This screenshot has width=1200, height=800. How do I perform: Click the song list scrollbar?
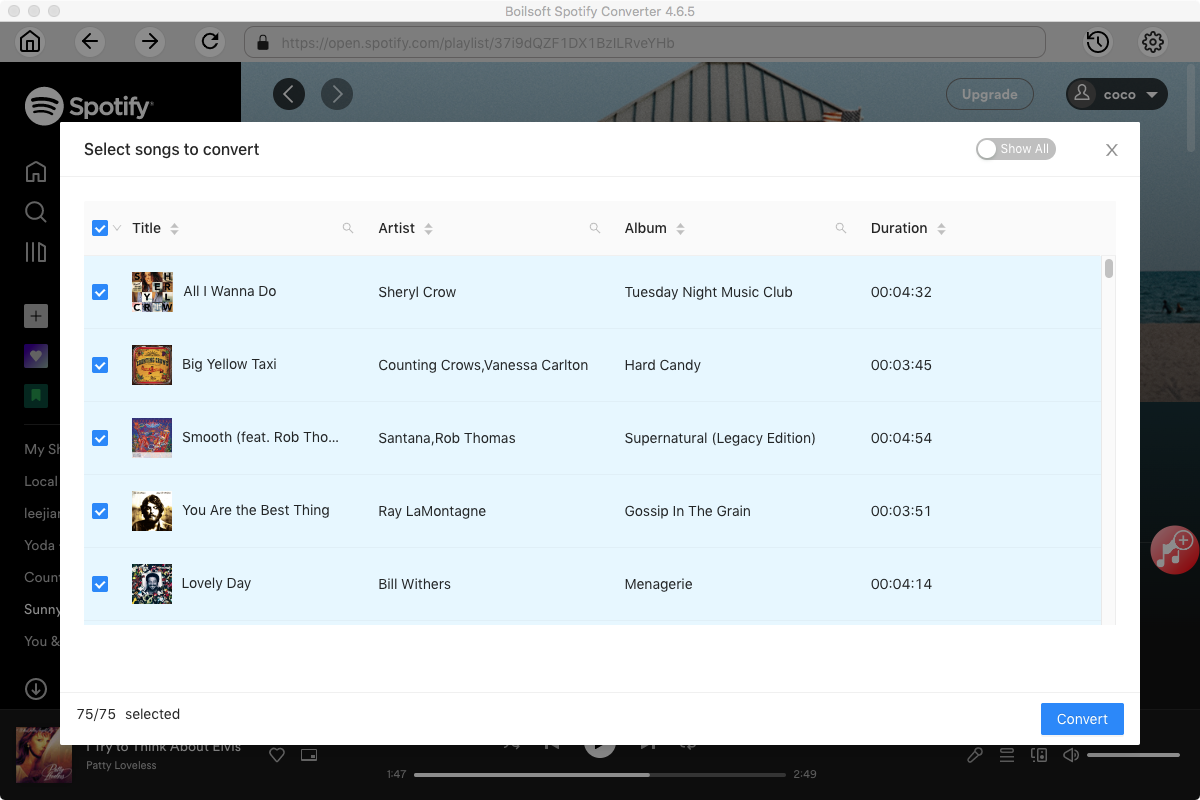tap(1109, 268)
